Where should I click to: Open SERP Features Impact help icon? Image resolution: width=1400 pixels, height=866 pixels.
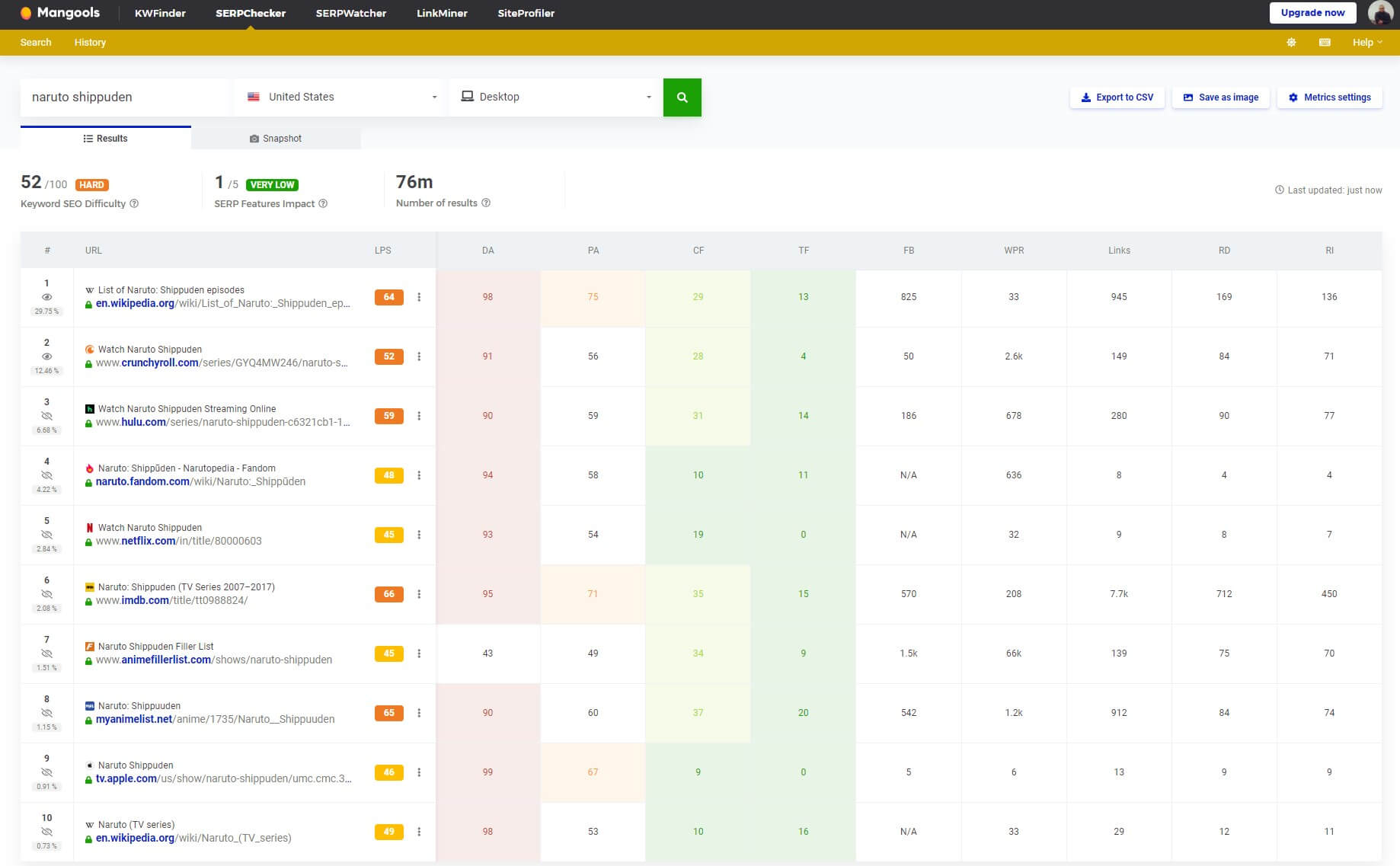pyautogui.click(x=323, y=203)
